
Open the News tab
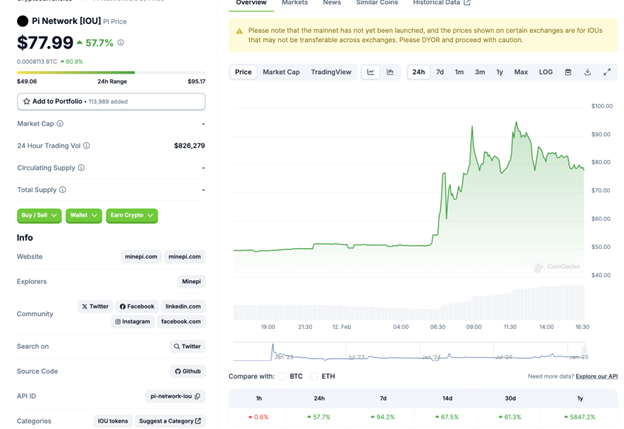click(x=332, y=3)
